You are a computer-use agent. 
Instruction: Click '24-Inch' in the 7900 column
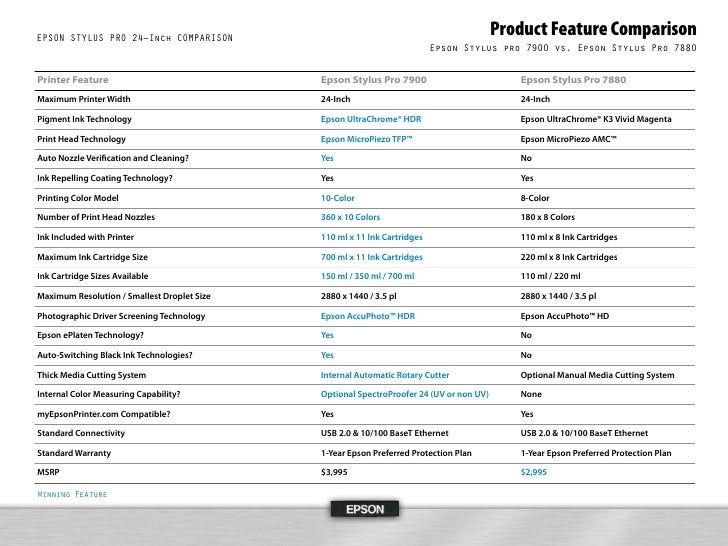(x=336, y=99)
